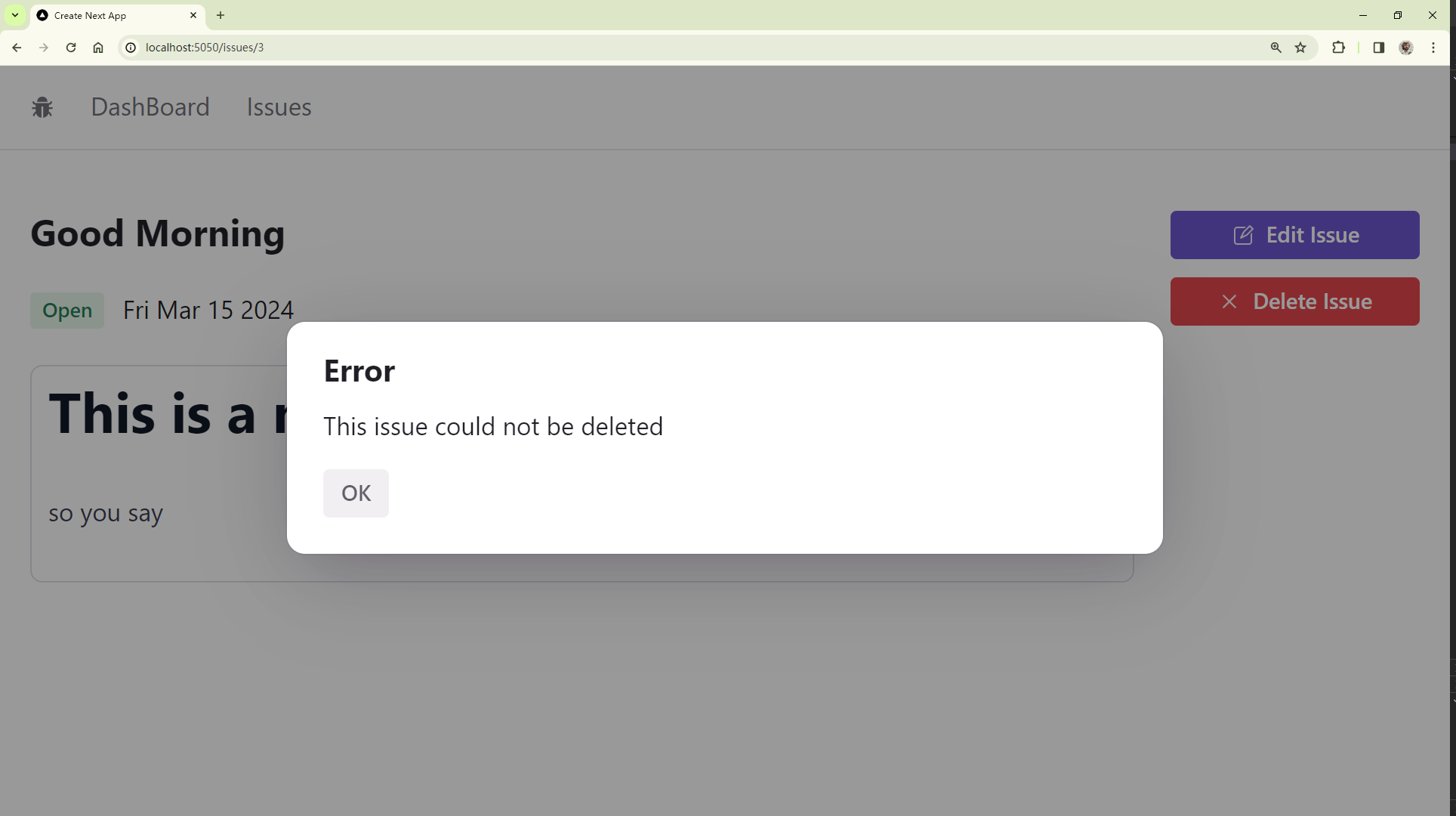Image resolution: width=1456 pixels, height=816 pixels.
Task: Navigate to the Issues menu item
Action: click(x=279, y=107)
